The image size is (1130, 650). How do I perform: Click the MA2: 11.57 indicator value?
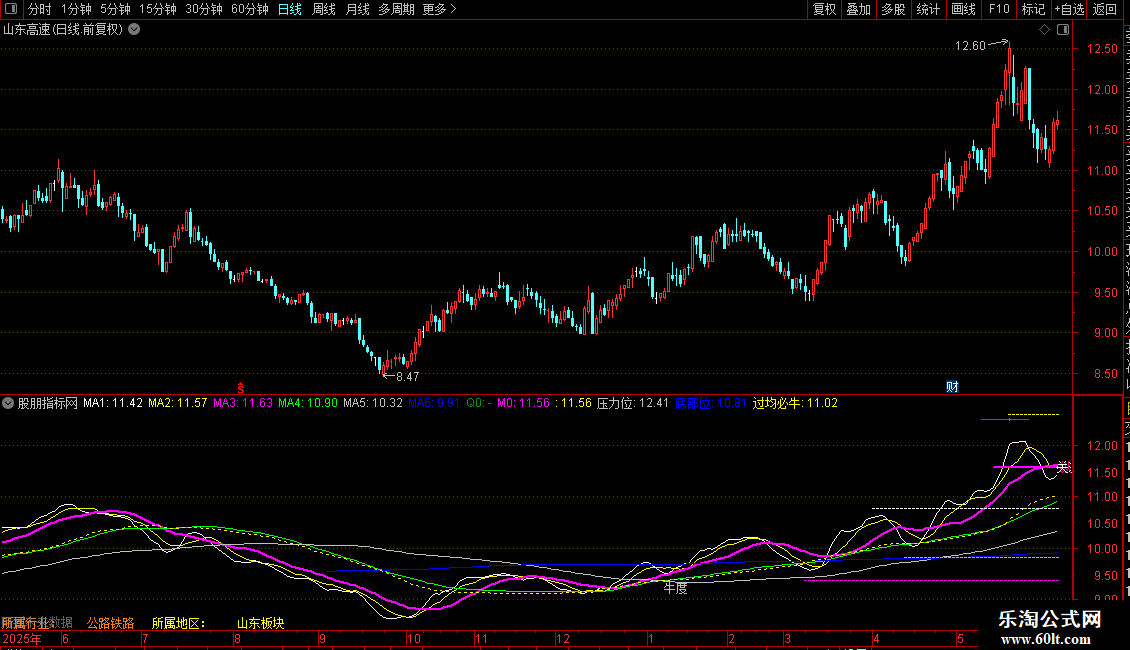177,404
